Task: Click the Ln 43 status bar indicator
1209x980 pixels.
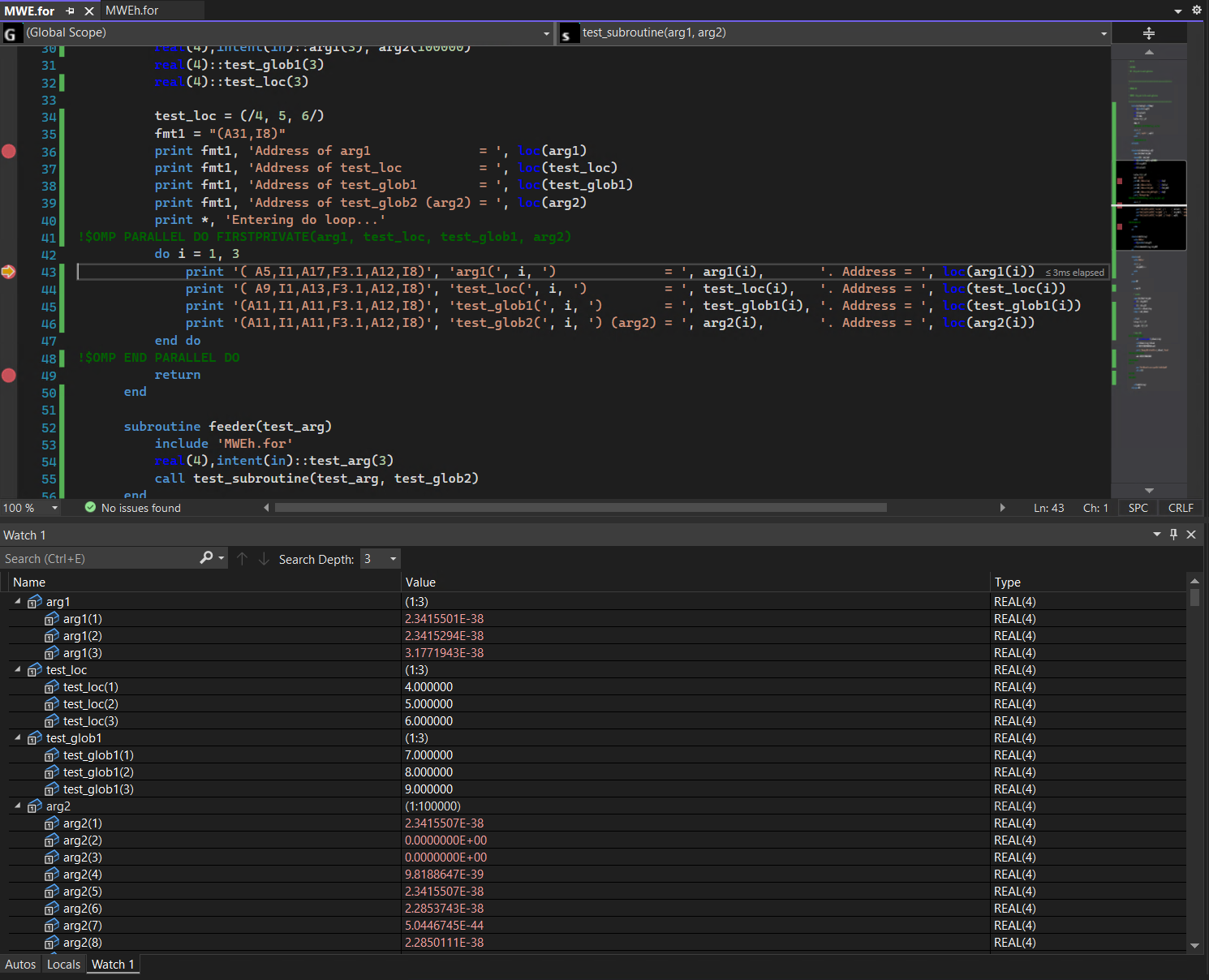Action: pos(1048,507)
